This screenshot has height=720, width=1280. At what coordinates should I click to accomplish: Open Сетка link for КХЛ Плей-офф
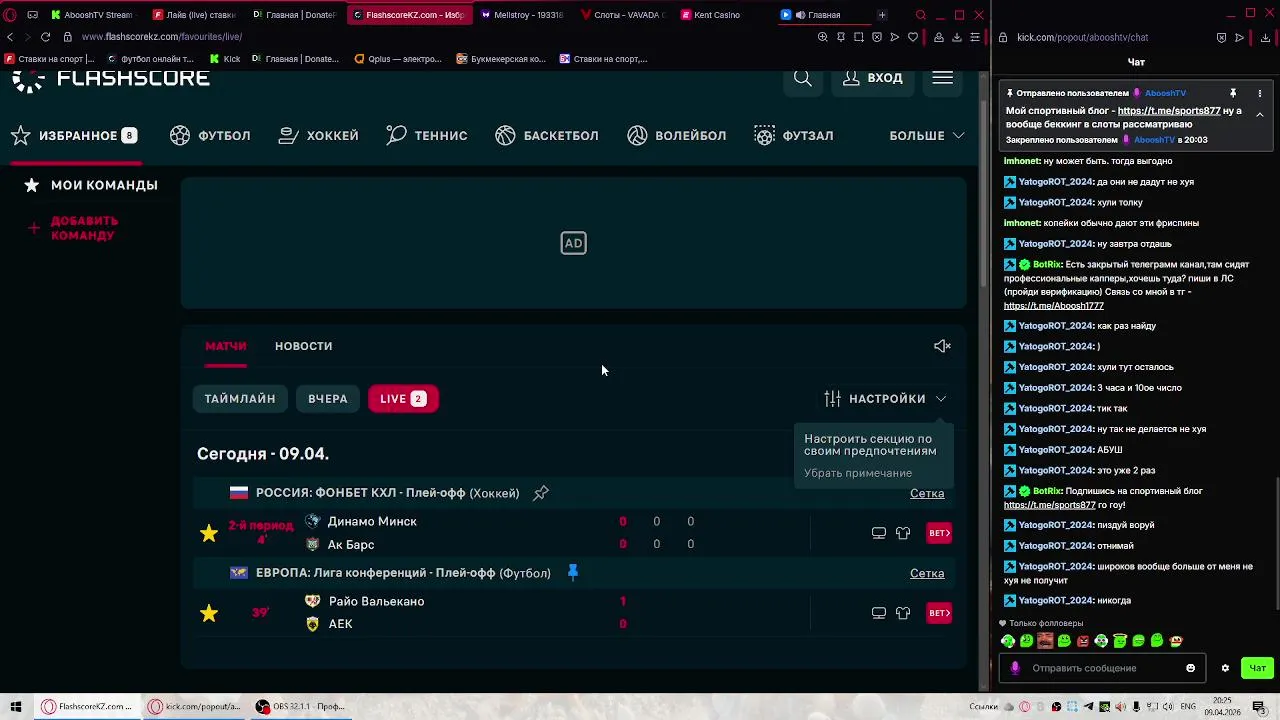click(927, 493)
